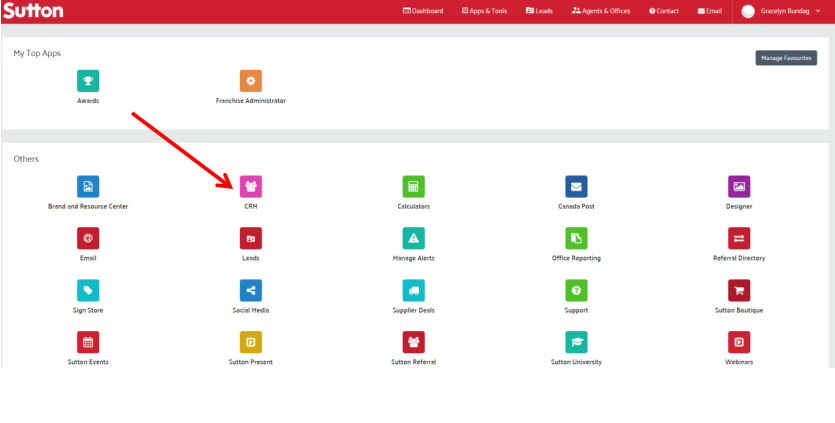Viewport: 835px width, 423px height.
Task: Click the Franchise Administrator label
Action: [251, 101]
